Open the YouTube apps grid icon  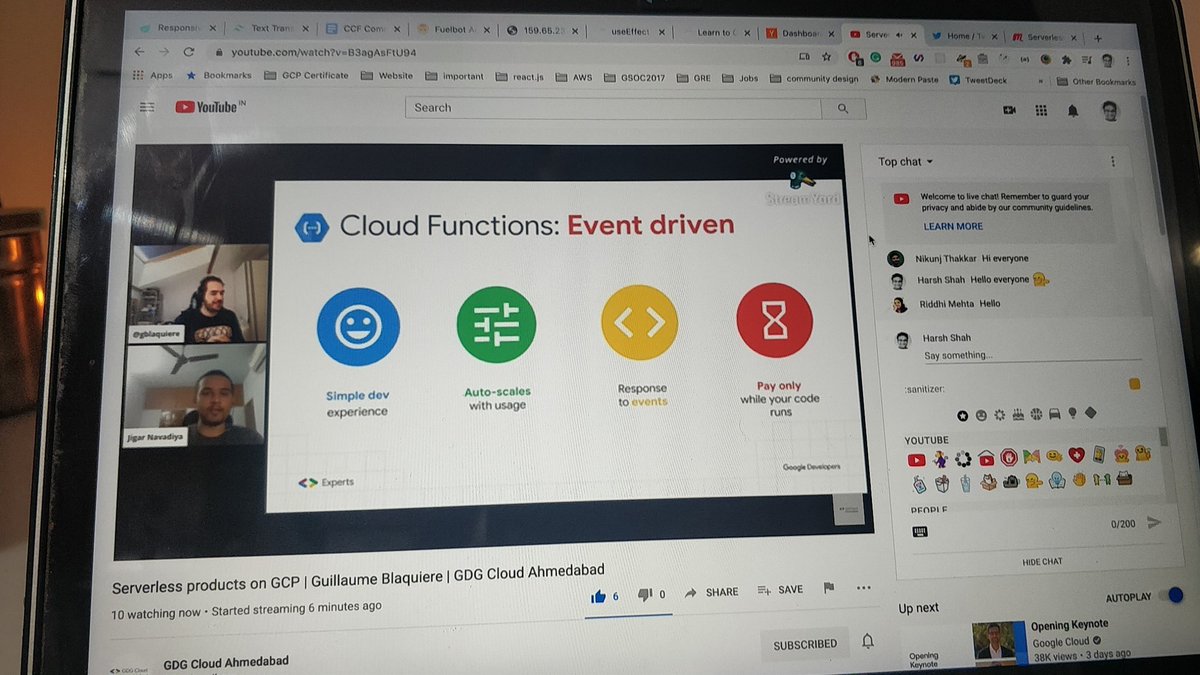point(1041,110)
